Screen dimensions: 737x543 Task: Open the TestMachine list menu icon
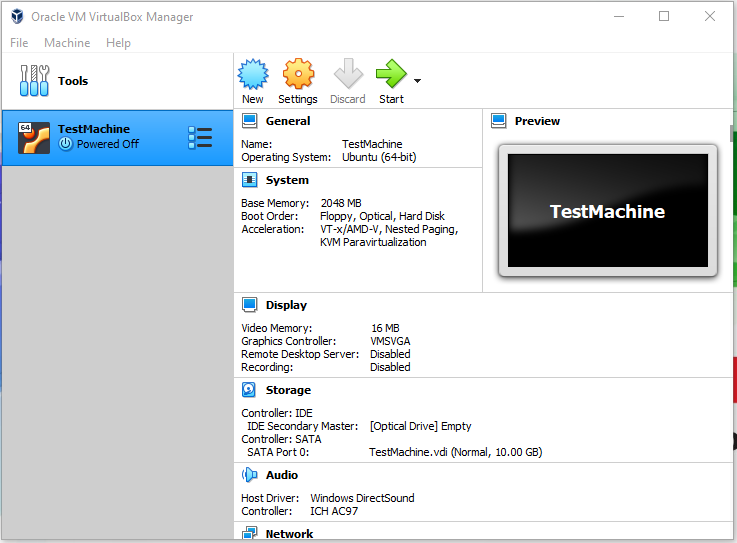tap(200, 138)
